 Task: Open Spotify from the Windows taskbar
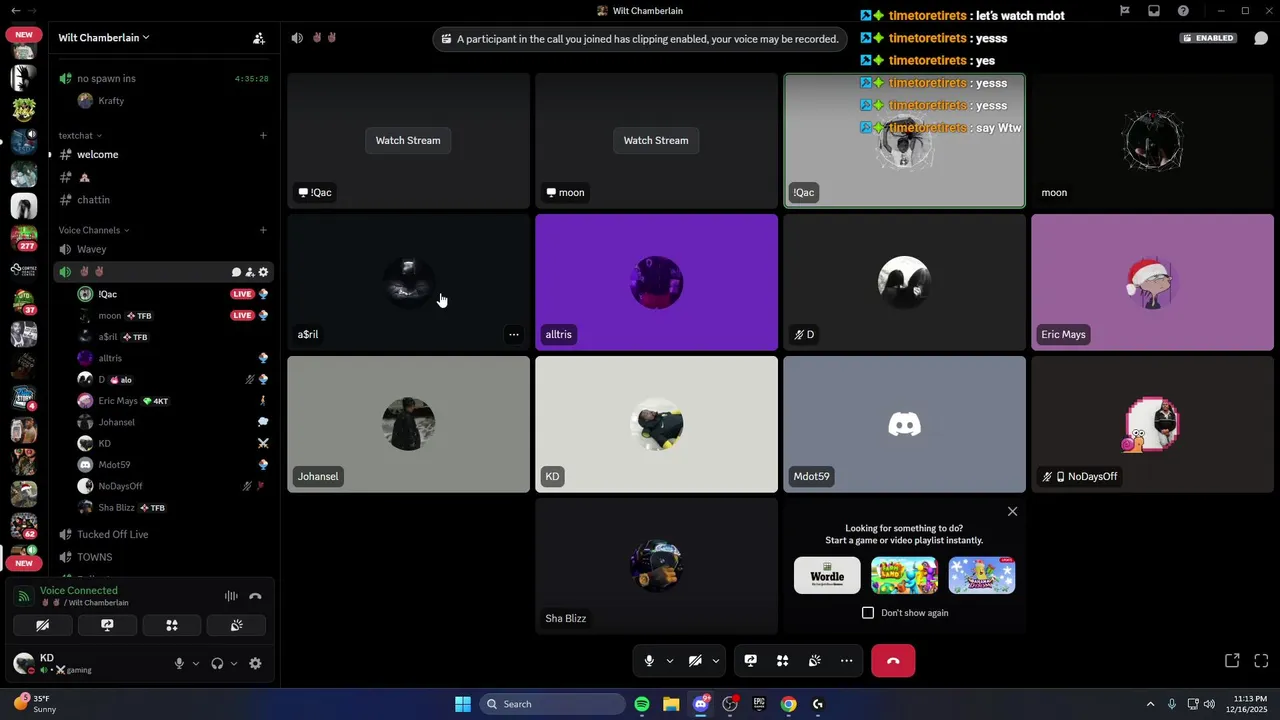pos(642,704)
